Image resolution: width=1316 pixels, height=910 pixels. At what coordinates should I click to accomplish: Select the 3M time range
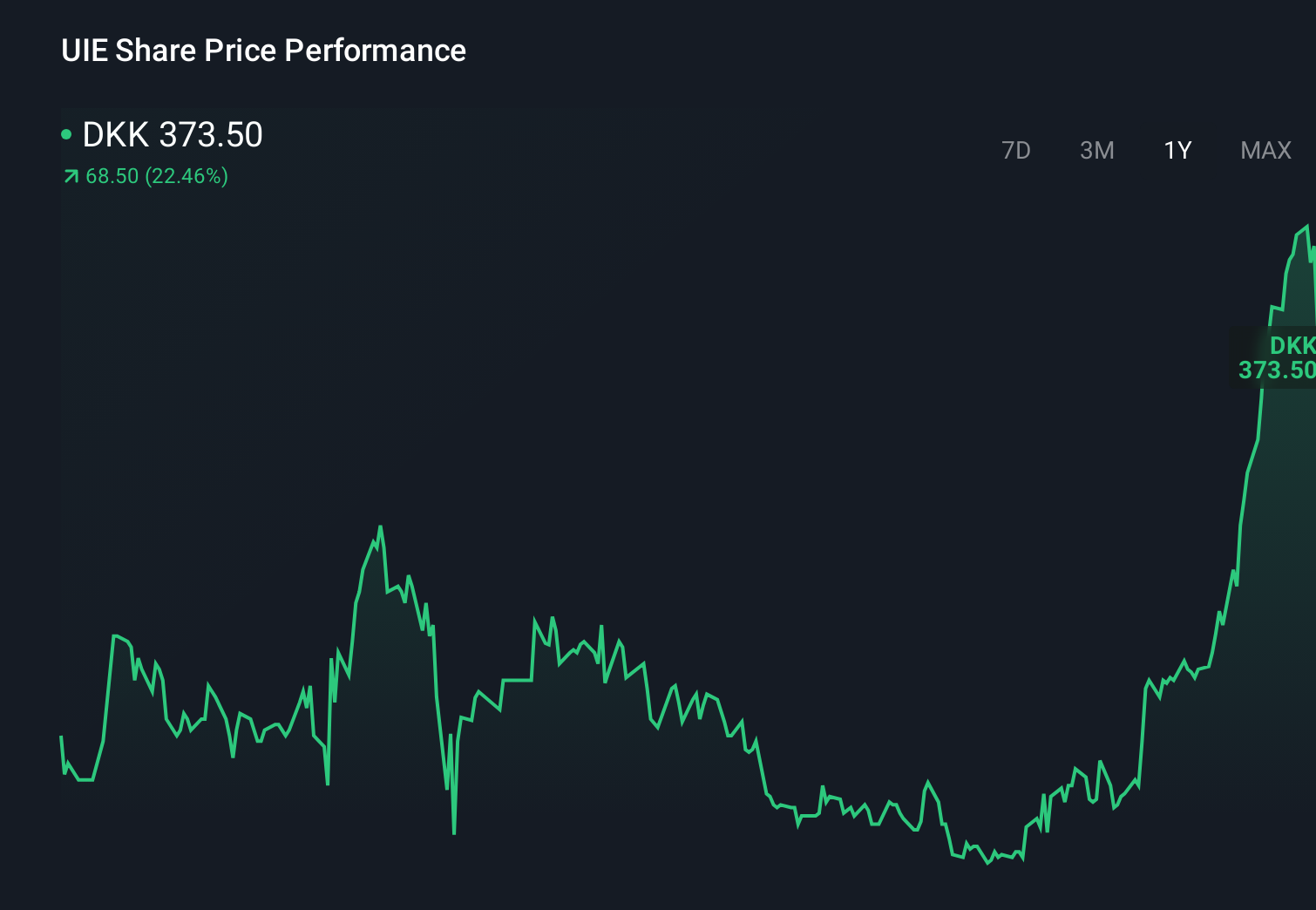tap(1096, 150)
